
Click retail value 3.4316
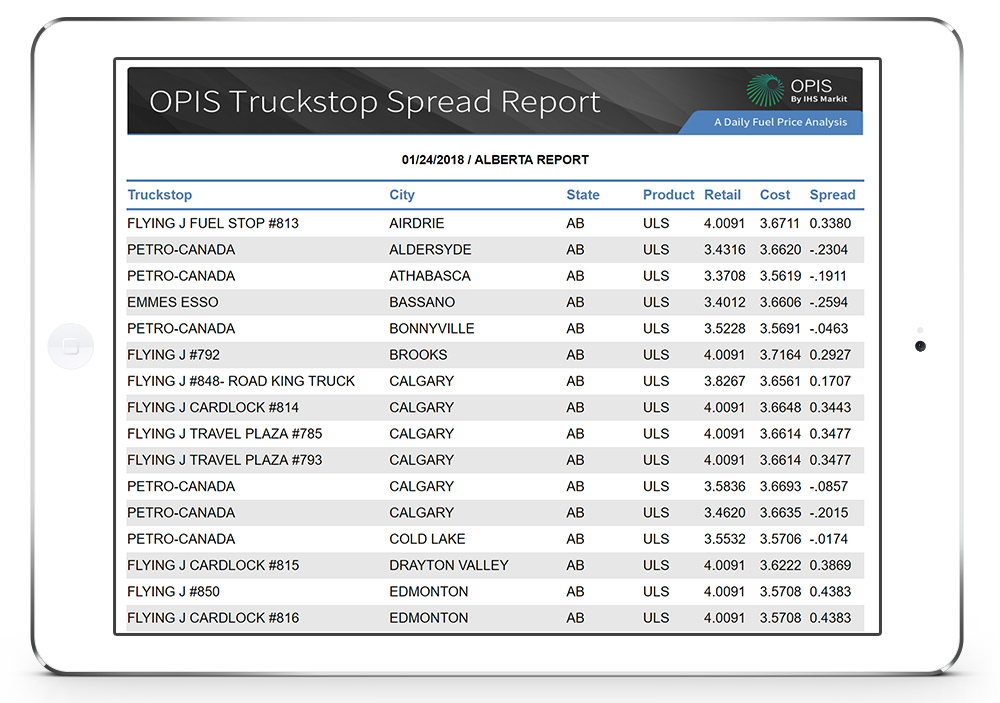724,249
